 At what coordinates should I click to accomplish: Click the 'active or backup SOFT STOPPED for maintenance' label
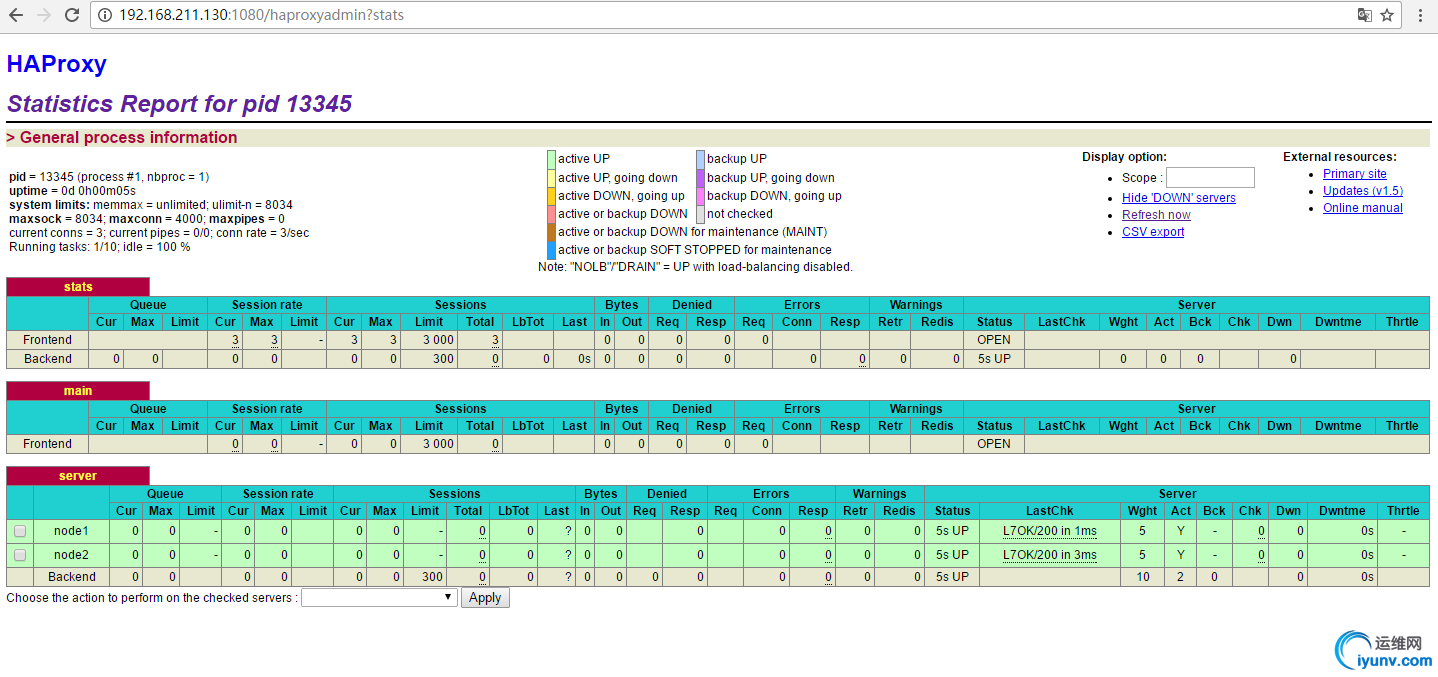point(695,250)
